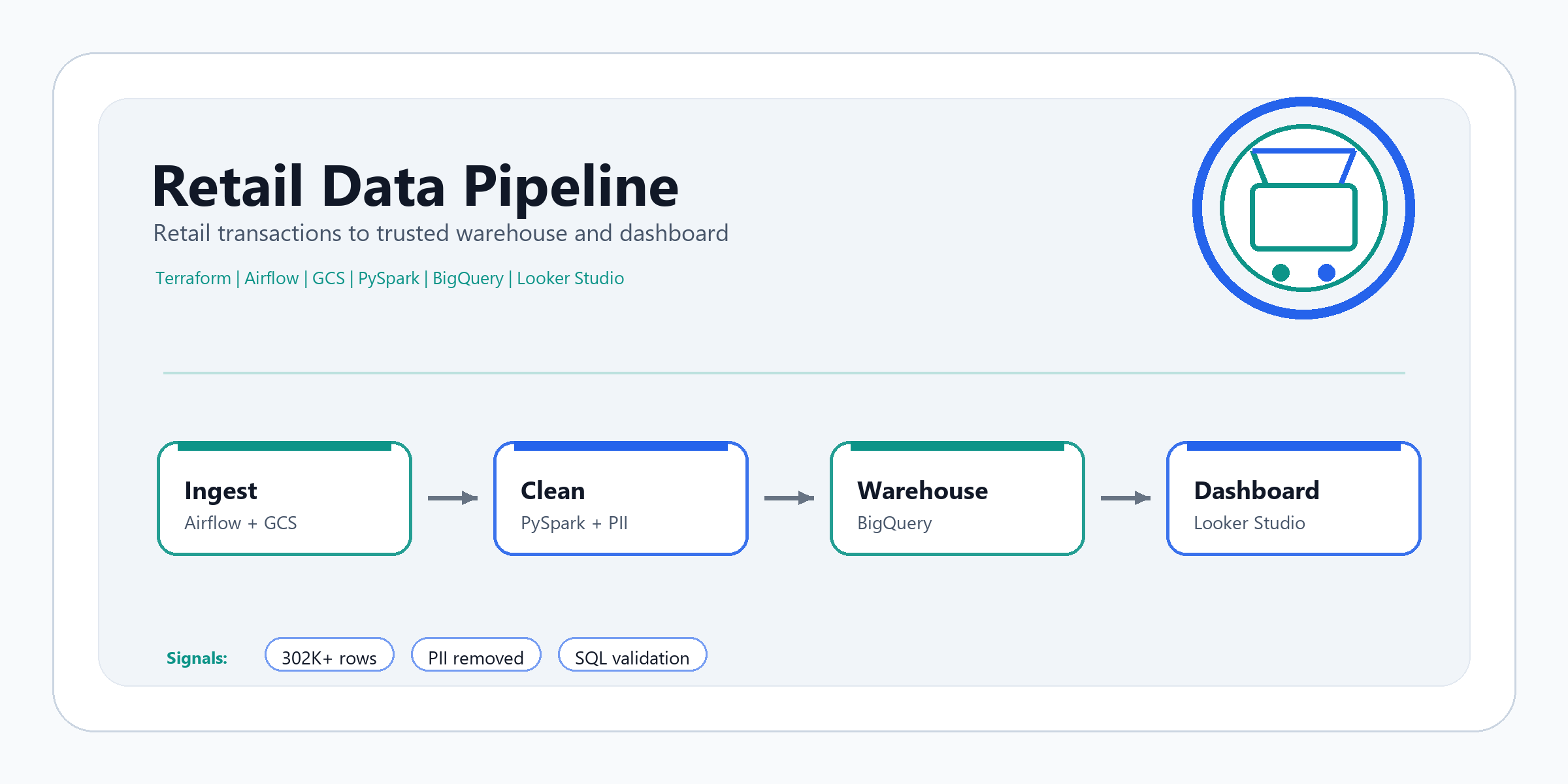The height and width of the screenshot is (784, 1568).
Task: Click the Terraform tech stack label
Action: point(193,278)
